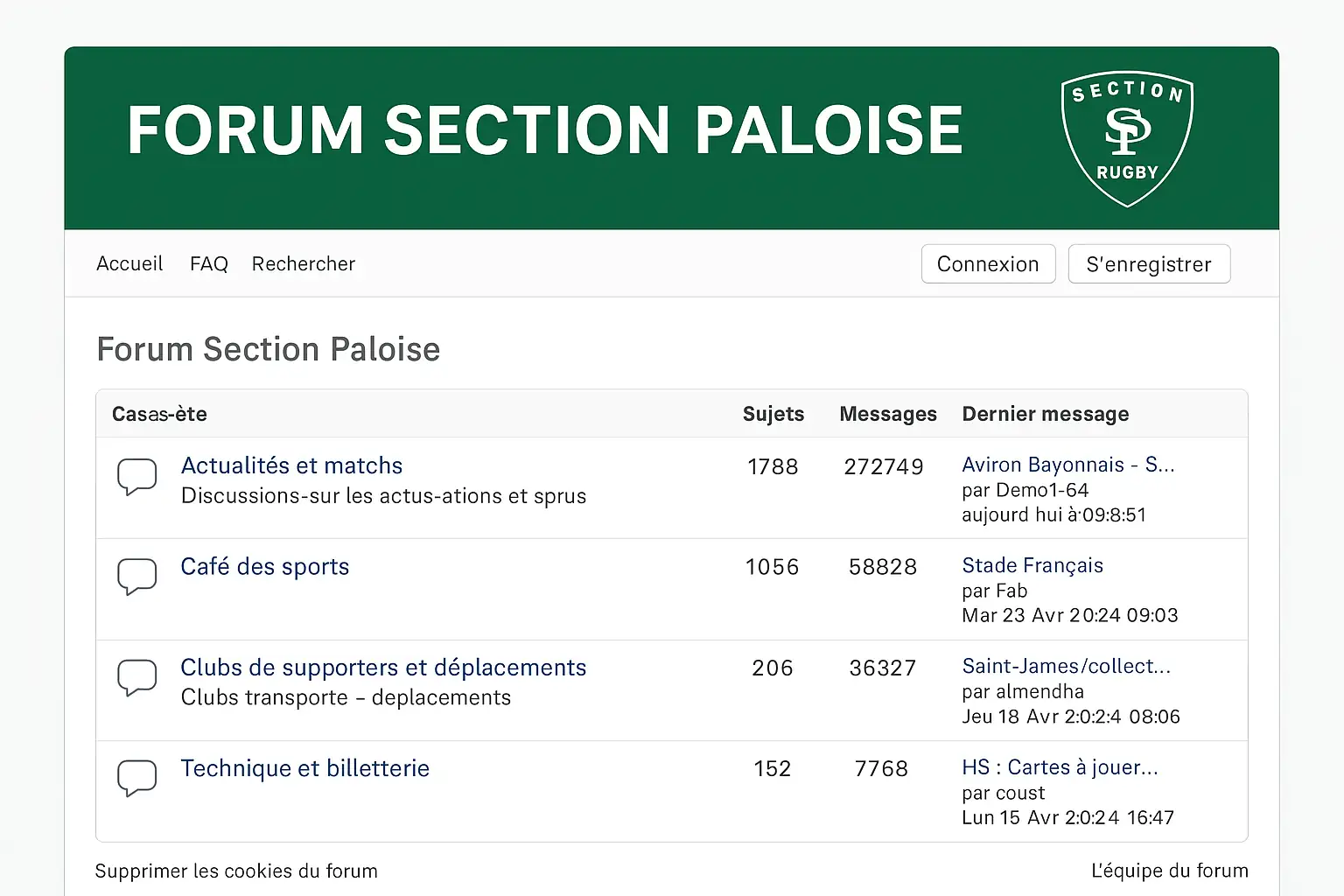Click the S'enregistrer button
The height and width of the screenshot is (896, 1344).
[x=1149, y=263]
